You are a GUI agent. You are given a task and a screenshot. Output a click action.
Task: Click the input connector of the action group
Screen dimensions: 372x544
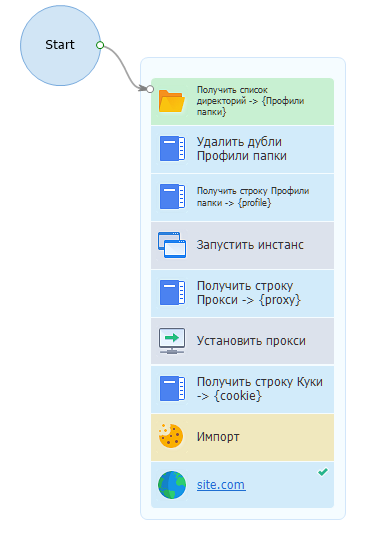click(150, 89)
